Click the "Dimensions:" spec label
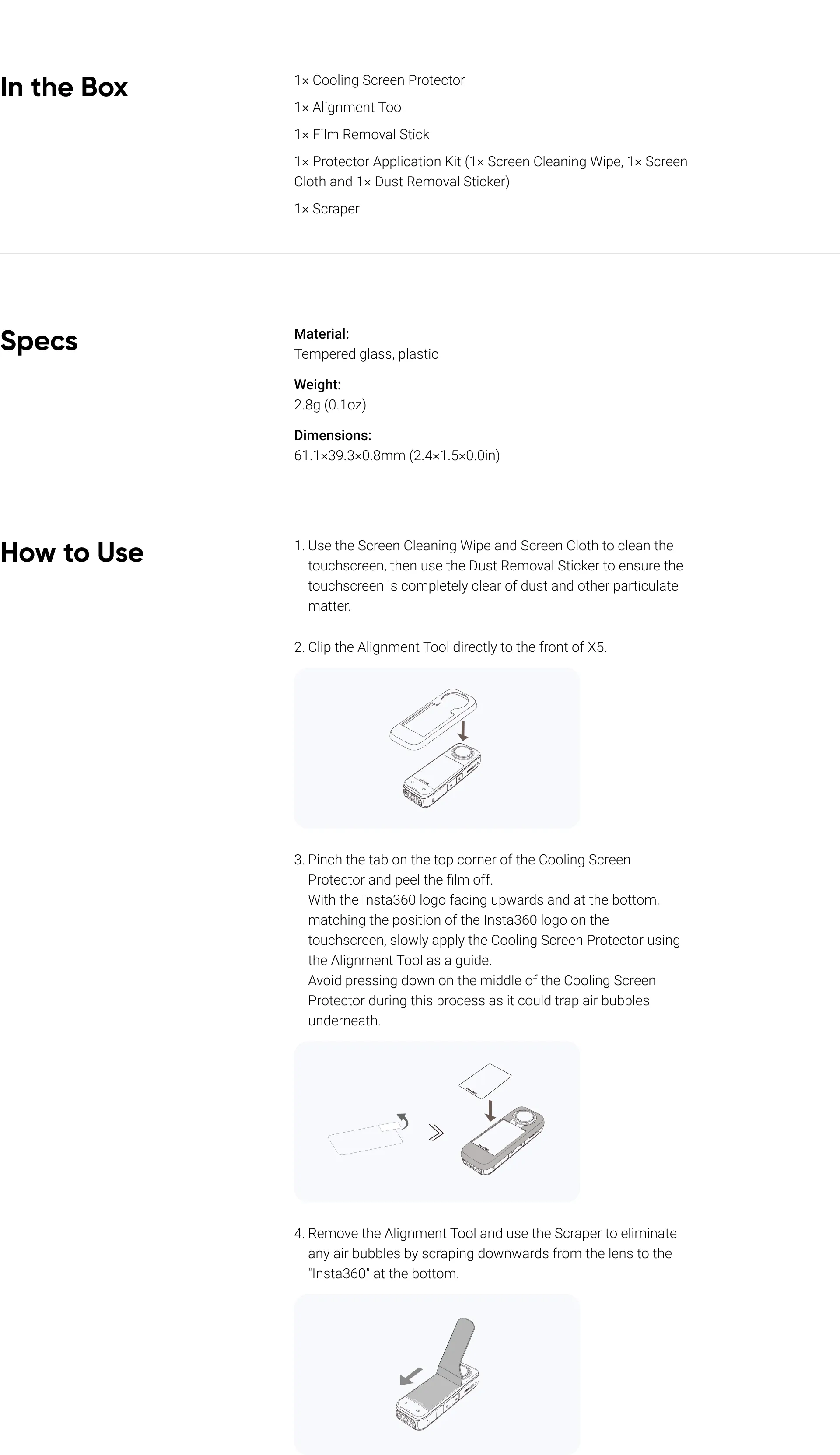This screenshot has width=840, height=1455. click(332, 435)
